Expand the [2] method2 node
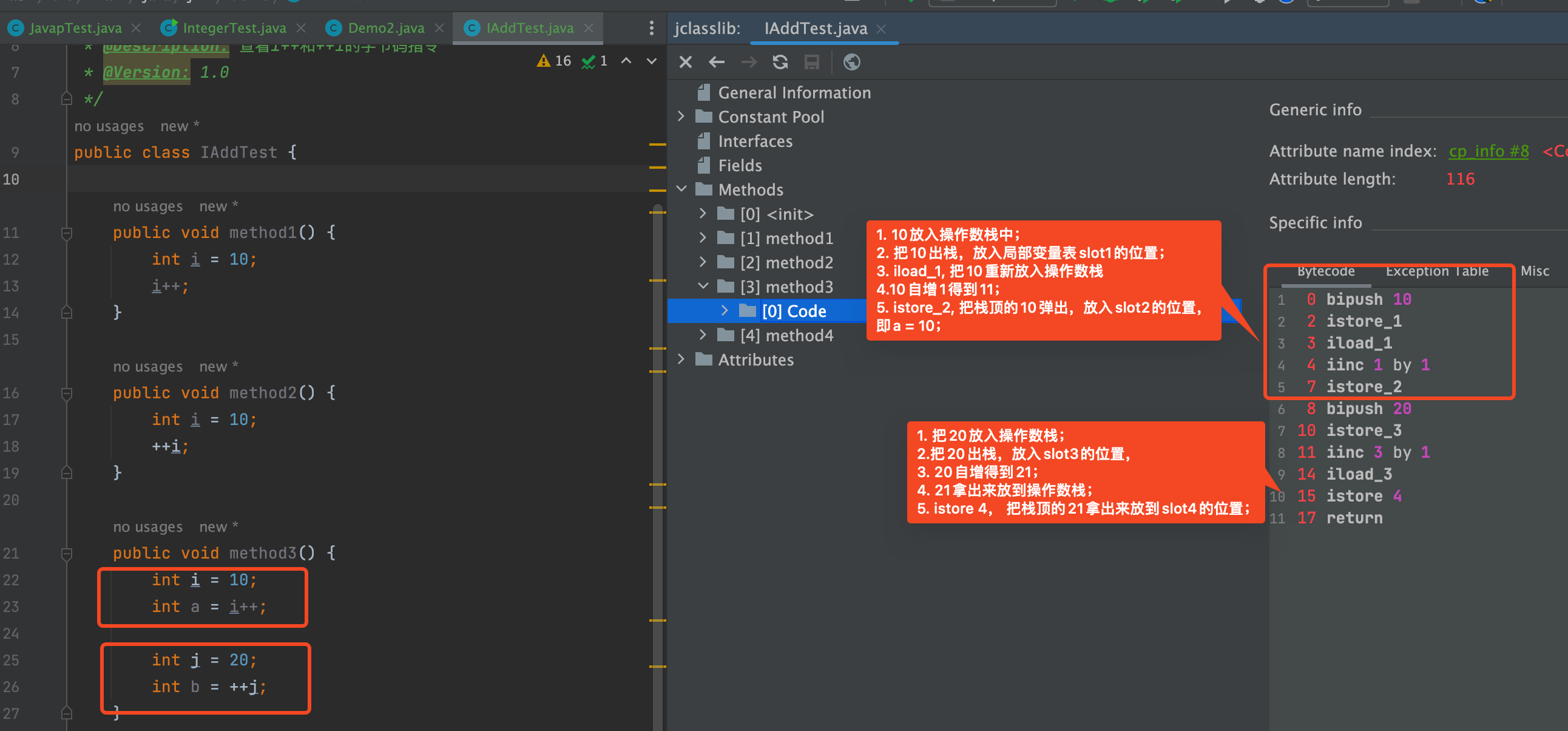 pyautogui.click(x=703, y=262)
